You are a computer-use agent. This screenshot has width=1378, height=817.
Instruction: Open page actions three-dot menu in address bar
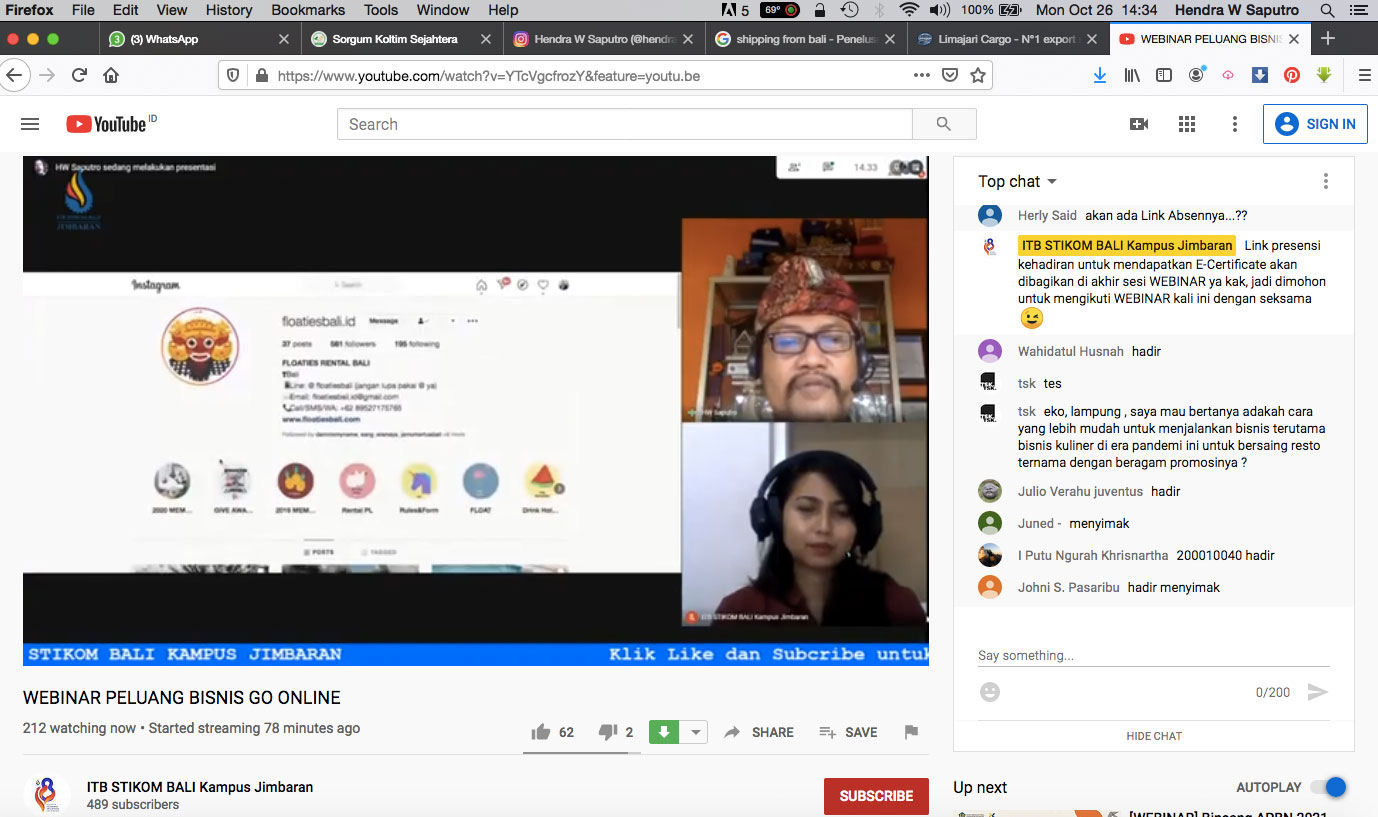[x=922, y=75]
